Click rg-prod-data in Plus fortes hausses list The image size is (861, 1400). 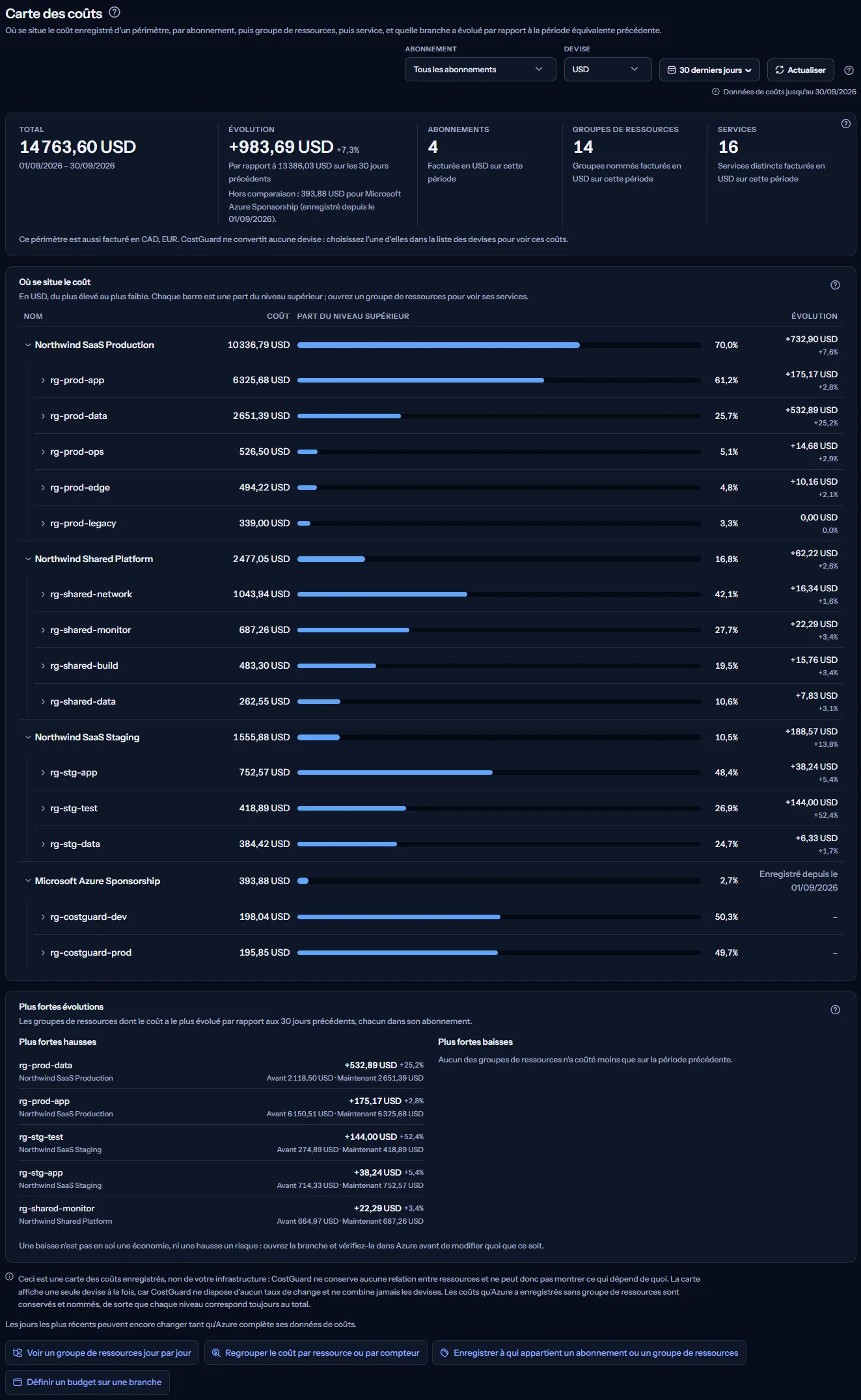(46, 1065)
